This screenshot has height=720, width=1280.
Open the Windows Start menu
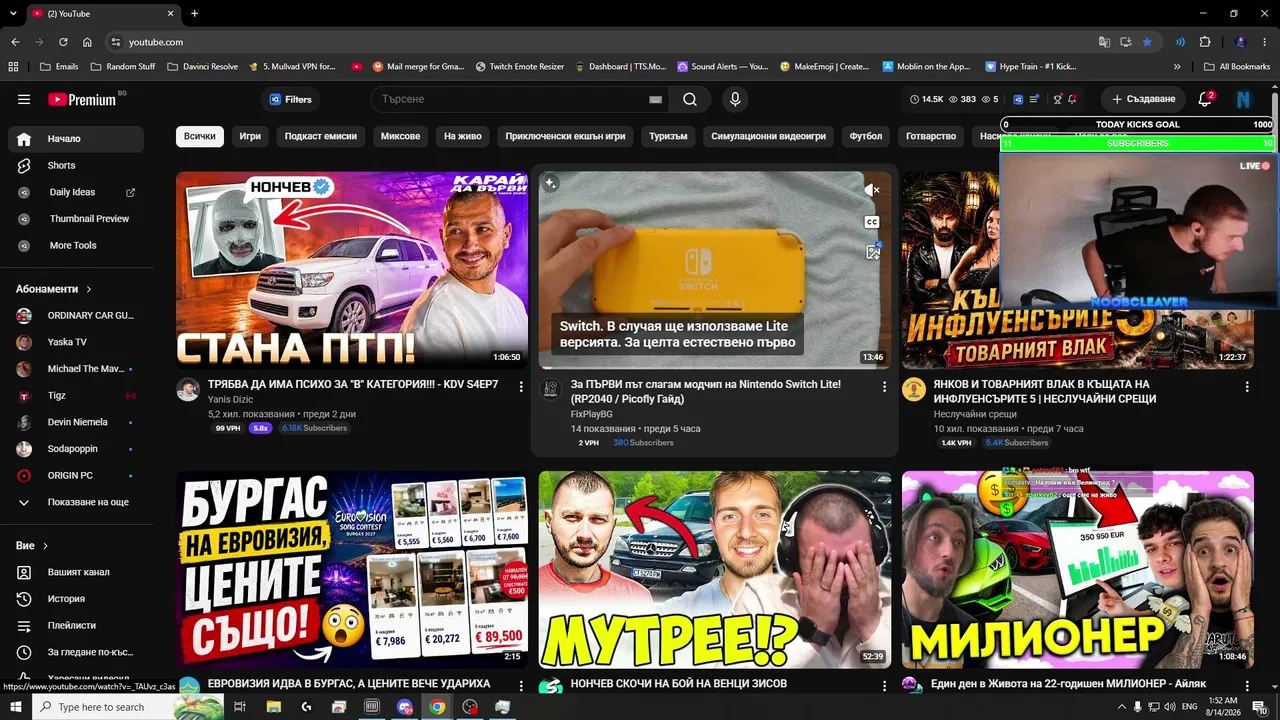click(15, 707)
